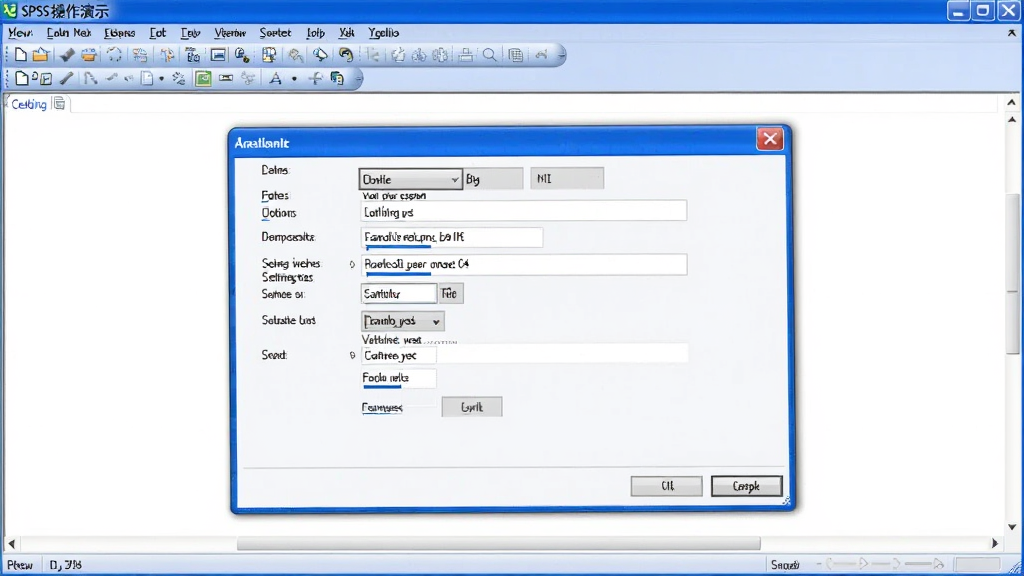Open the page icon dropdown arrow in second toolbar

pos(161,79)
